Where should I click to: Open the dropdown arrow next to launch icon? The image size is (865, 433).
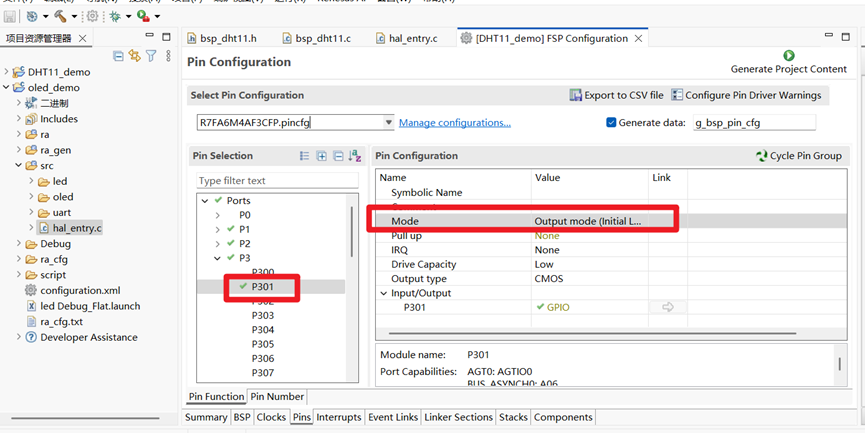pyautogui.click(x=46, y=17)
